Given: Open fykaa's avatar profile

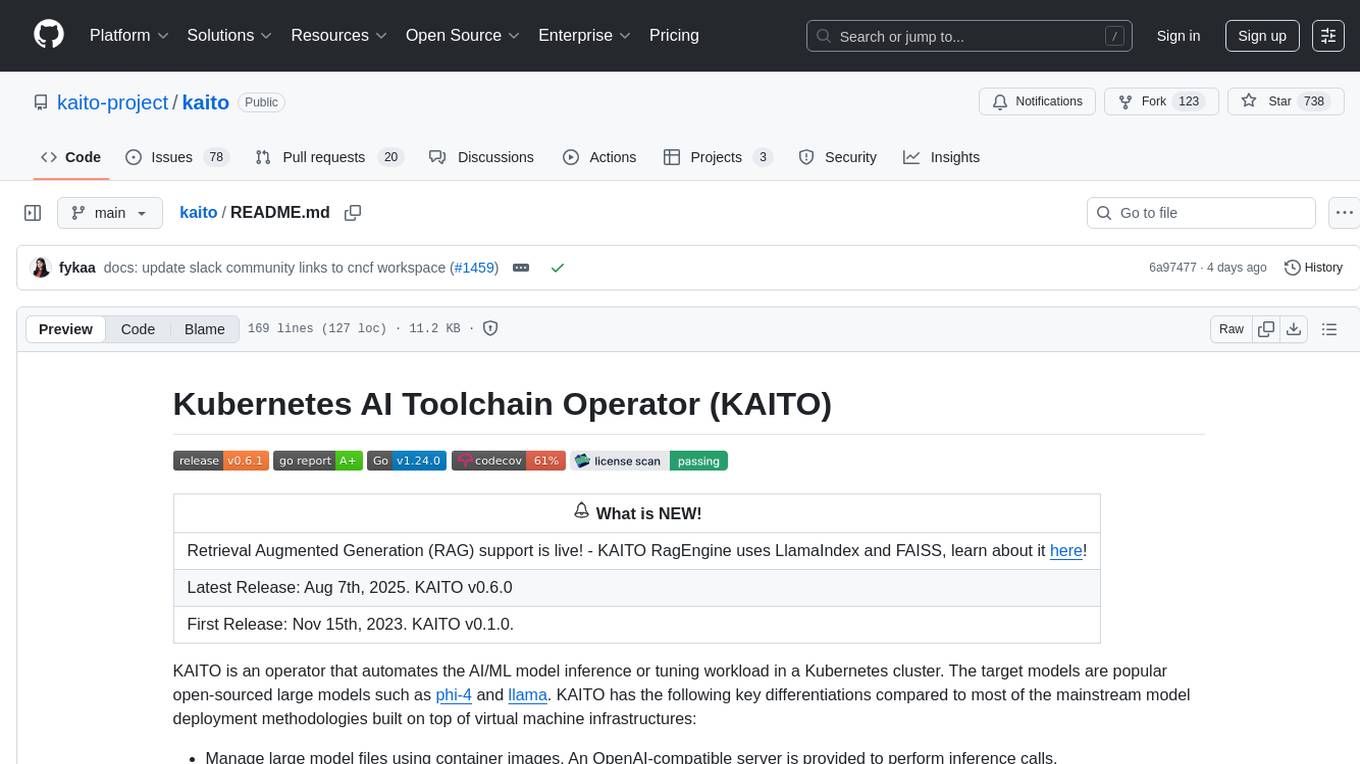Looking at the screenshot, I should [x=41, y=268].
